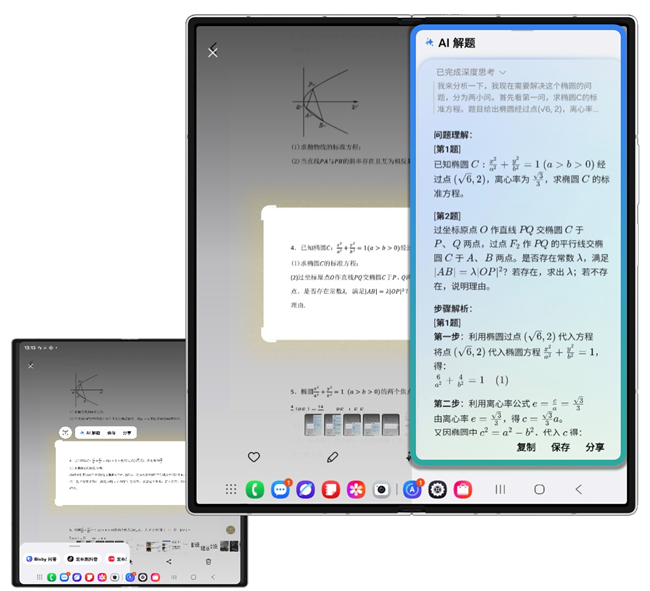
Task: Tap the share icon on small device
Action: [169, 562]
